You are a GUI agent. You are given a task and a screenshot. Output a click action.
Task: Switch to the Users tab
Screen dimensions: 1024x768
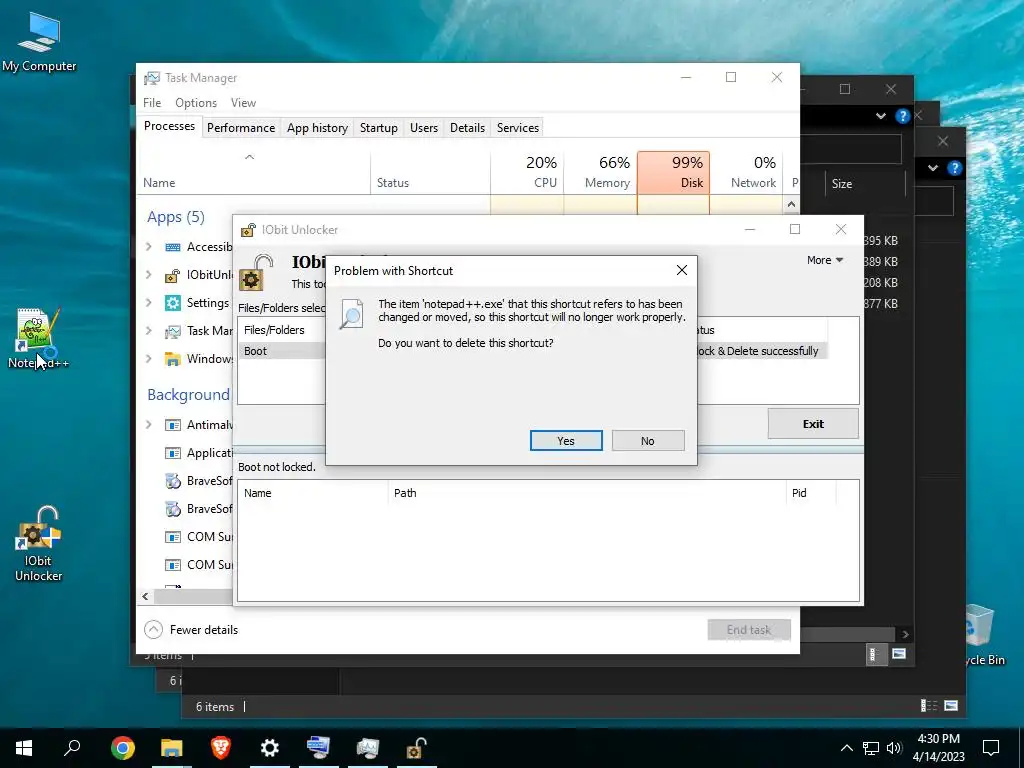point(424,128)
